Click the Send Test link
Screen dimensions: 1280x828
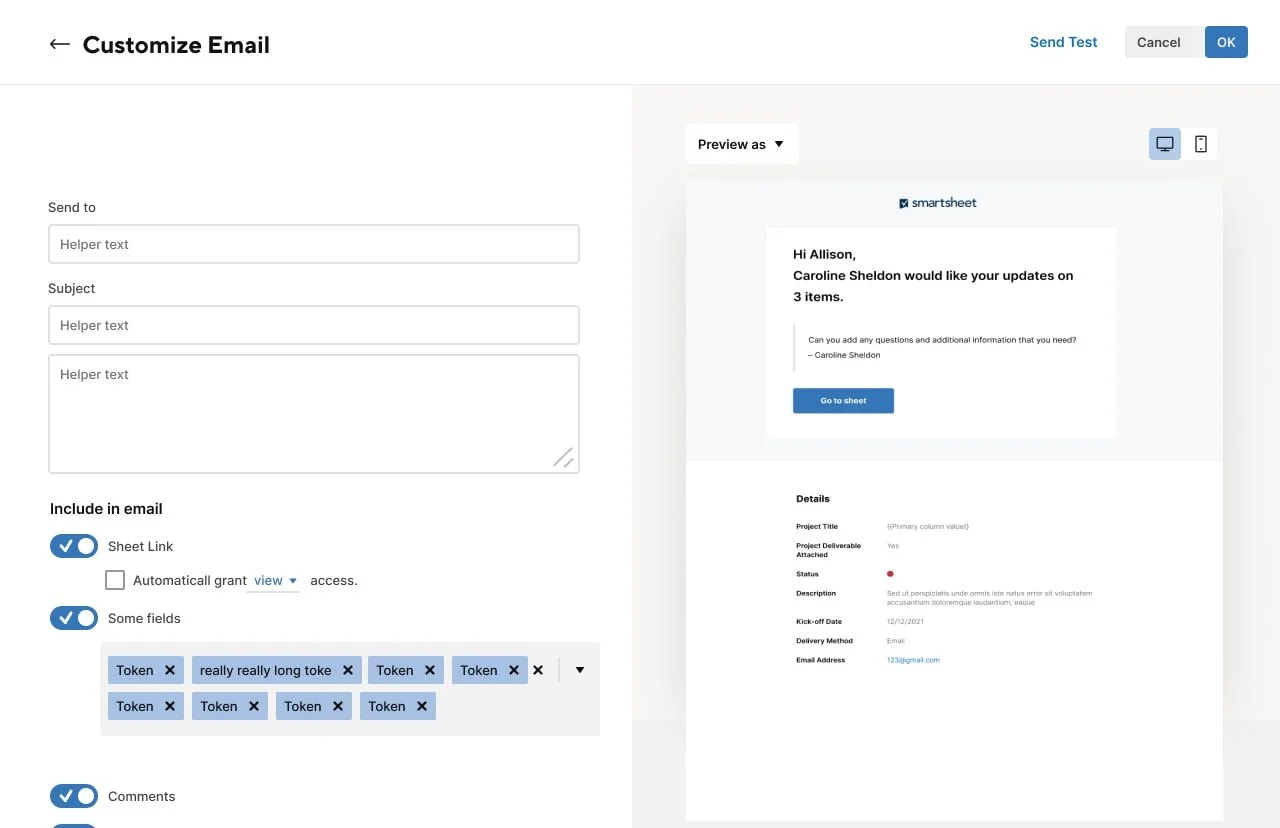point(1063,42)
